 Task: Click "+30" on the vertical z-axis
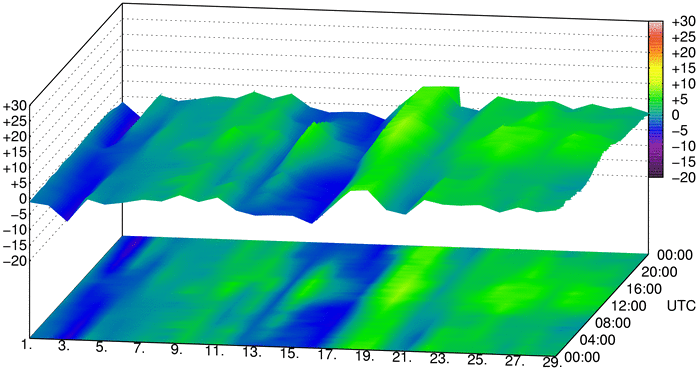15,106
